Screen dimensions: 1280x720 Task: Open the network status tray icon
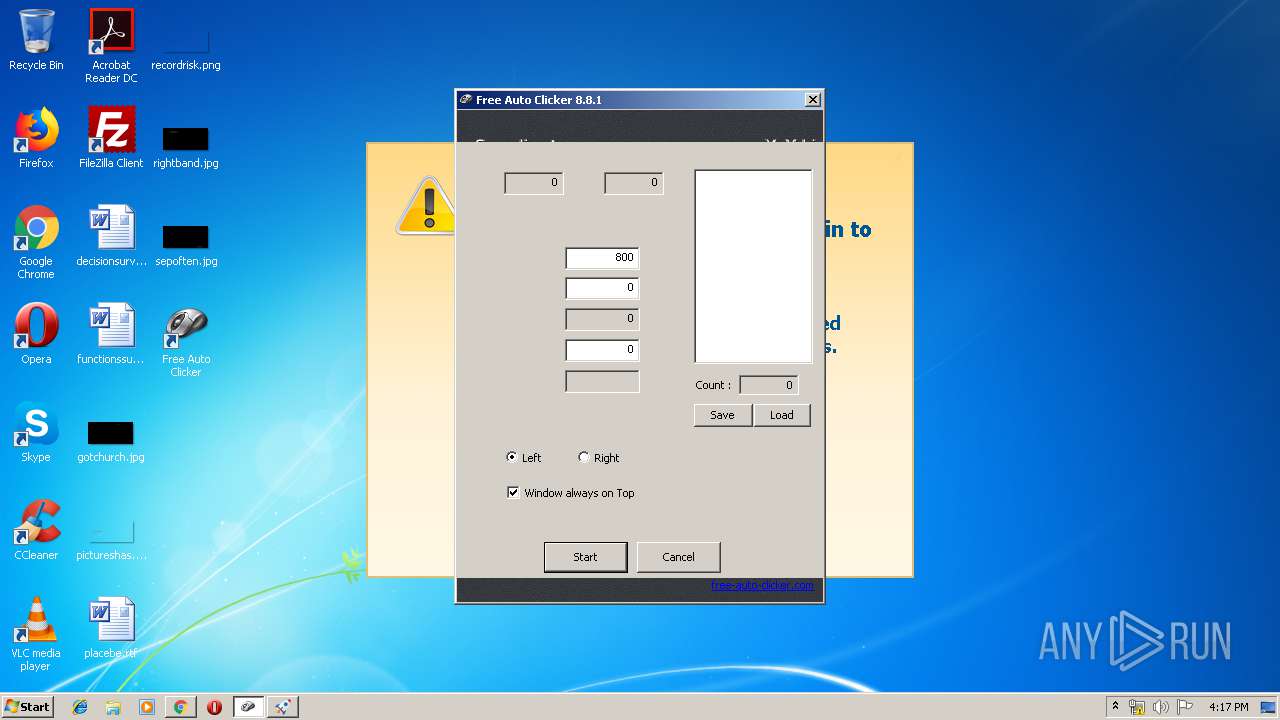[1137, 707]
